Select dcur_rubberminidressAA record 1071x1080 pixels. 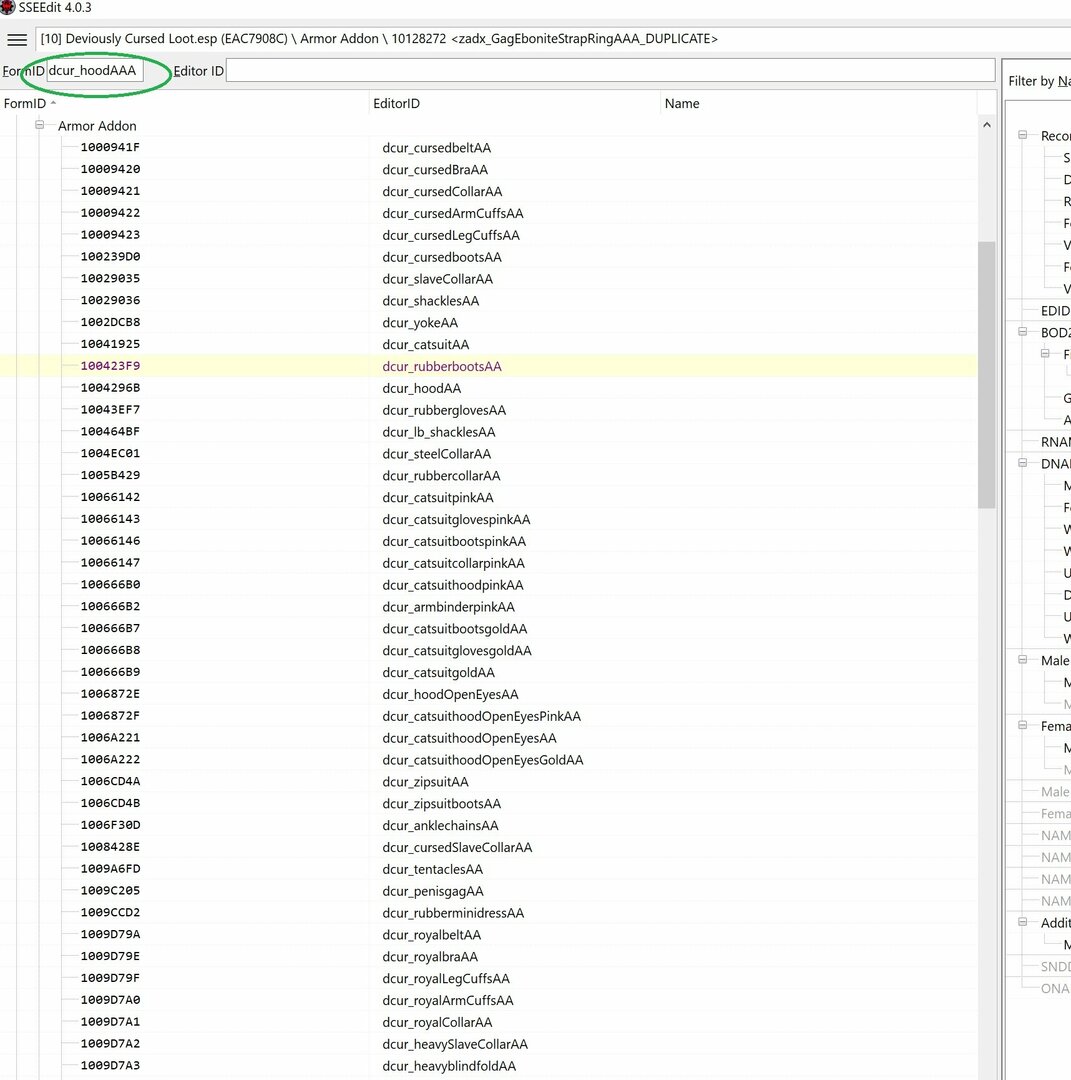point(489,913)
